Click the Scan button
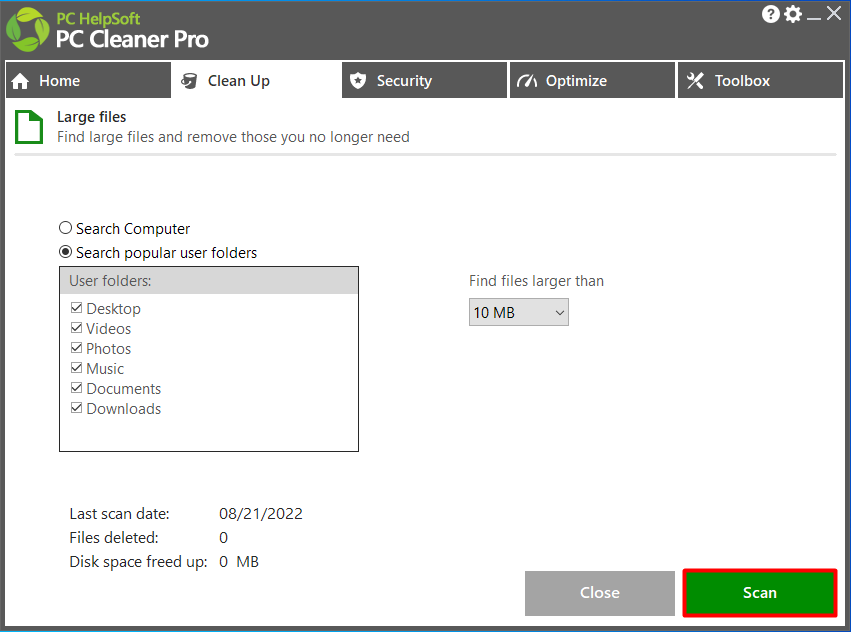Viewport: 851px width, 632px height. (x=759, y=592)
